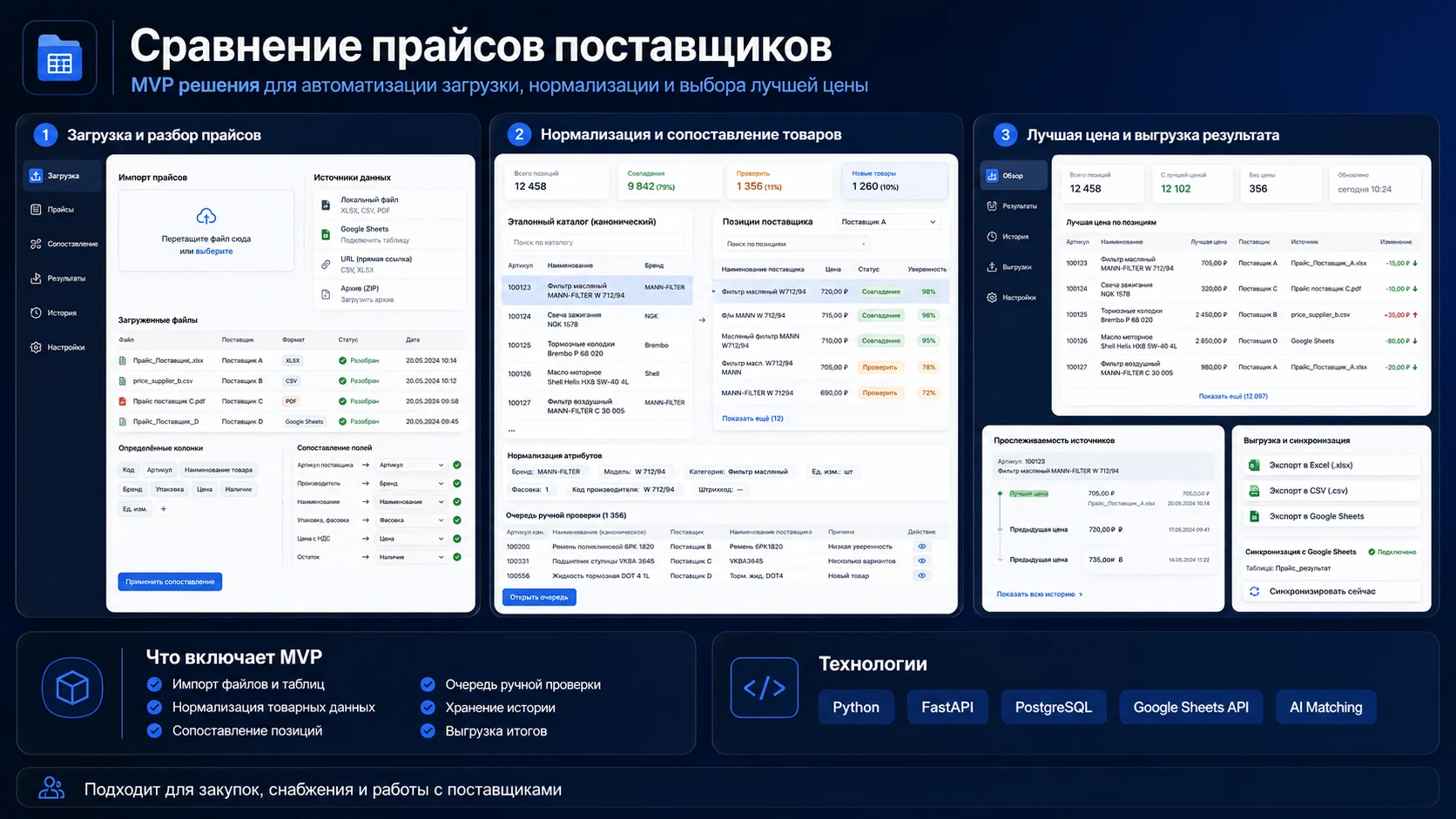Click the Архив (ZIP) file icon

[x=326, y=294]
